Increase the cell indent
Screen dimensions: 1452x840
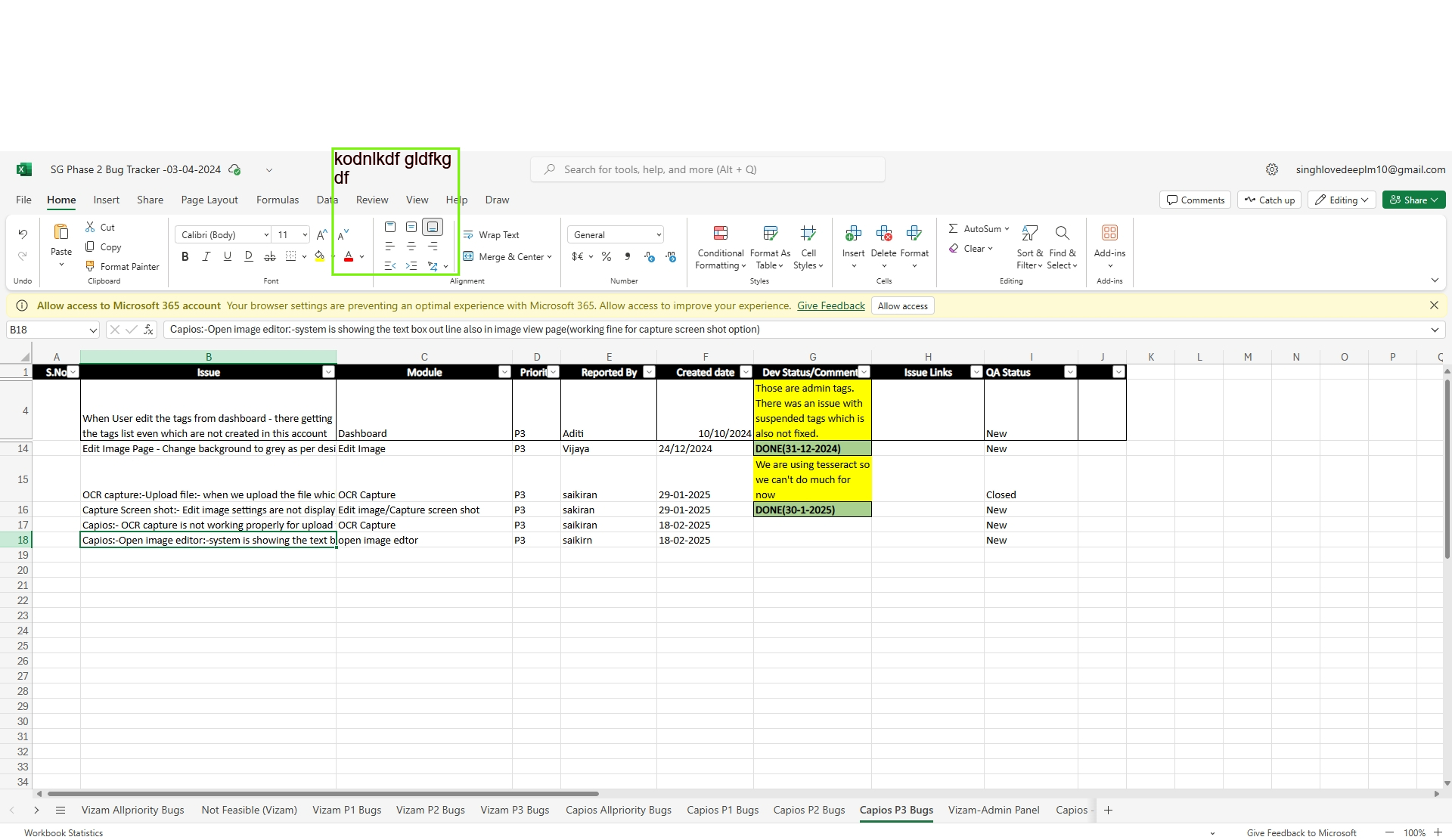[x=411, y=266]
